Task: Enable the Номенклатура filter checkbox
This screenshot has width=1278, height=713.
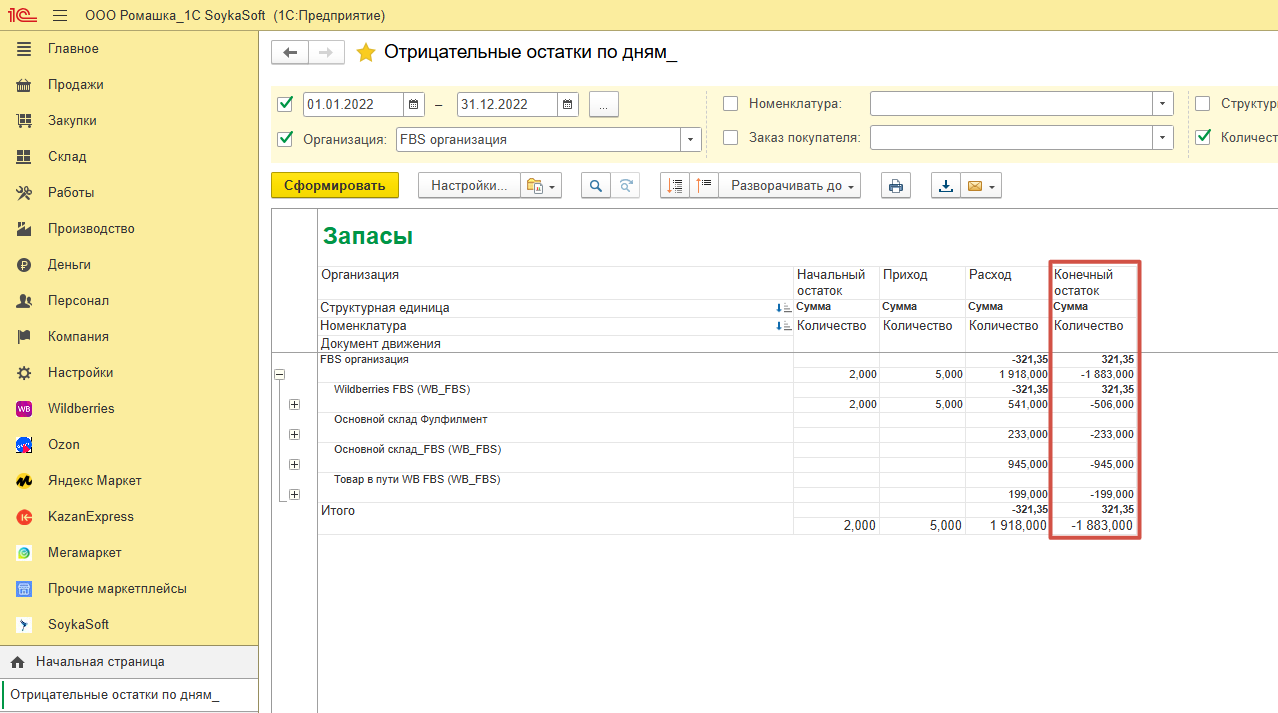Action: point(730,104)
